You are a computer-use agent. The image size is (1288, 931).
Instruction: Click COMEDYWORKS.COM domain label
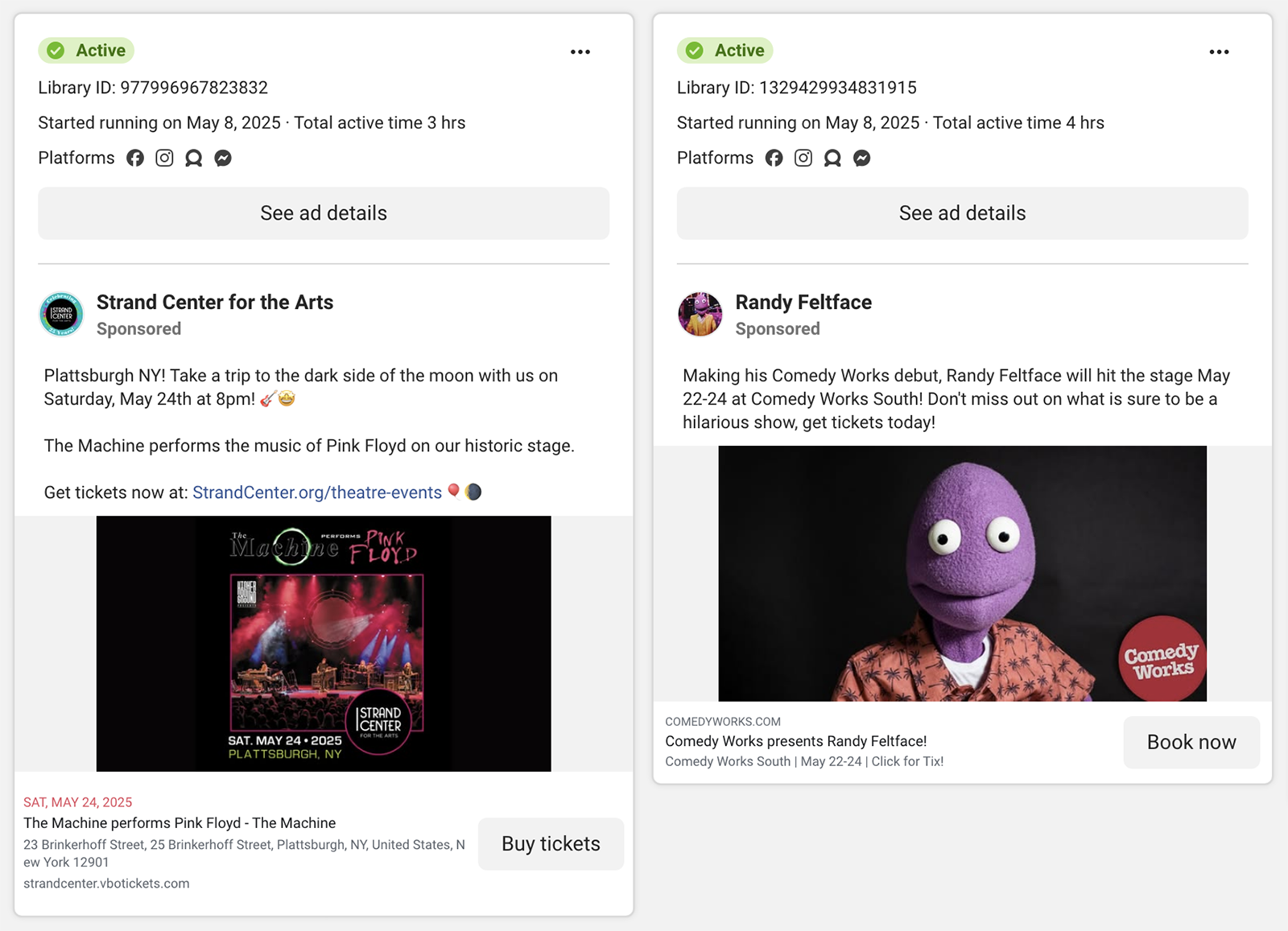(723, 722)
